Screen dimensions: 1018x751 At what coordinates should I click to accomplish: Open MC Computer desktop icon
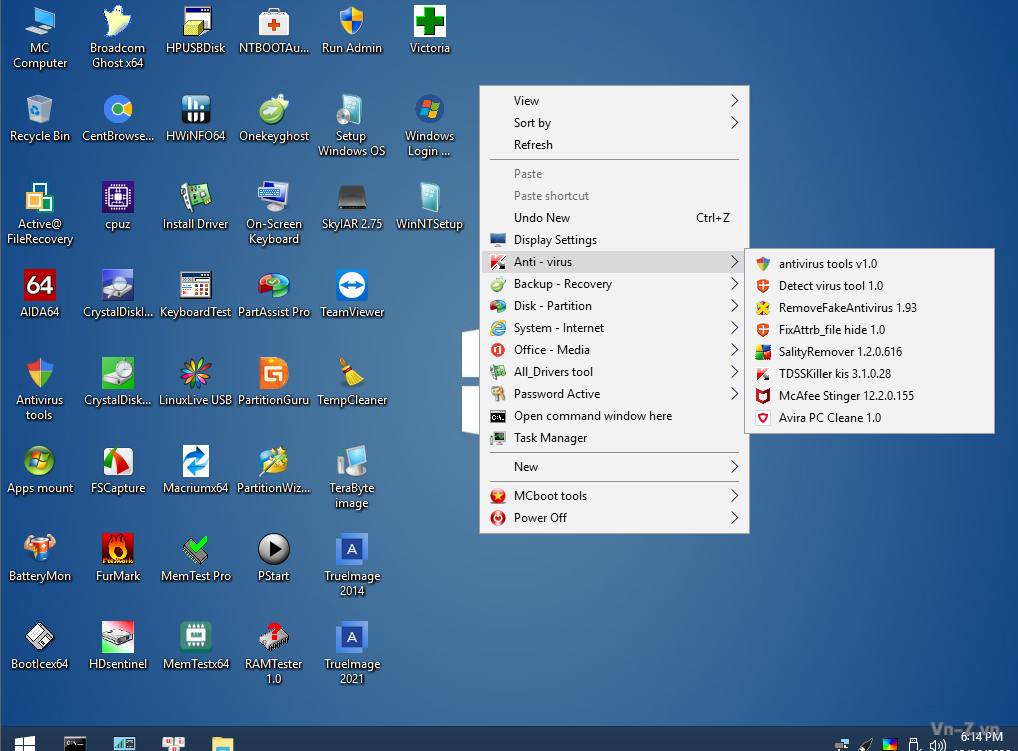point(40,37)
